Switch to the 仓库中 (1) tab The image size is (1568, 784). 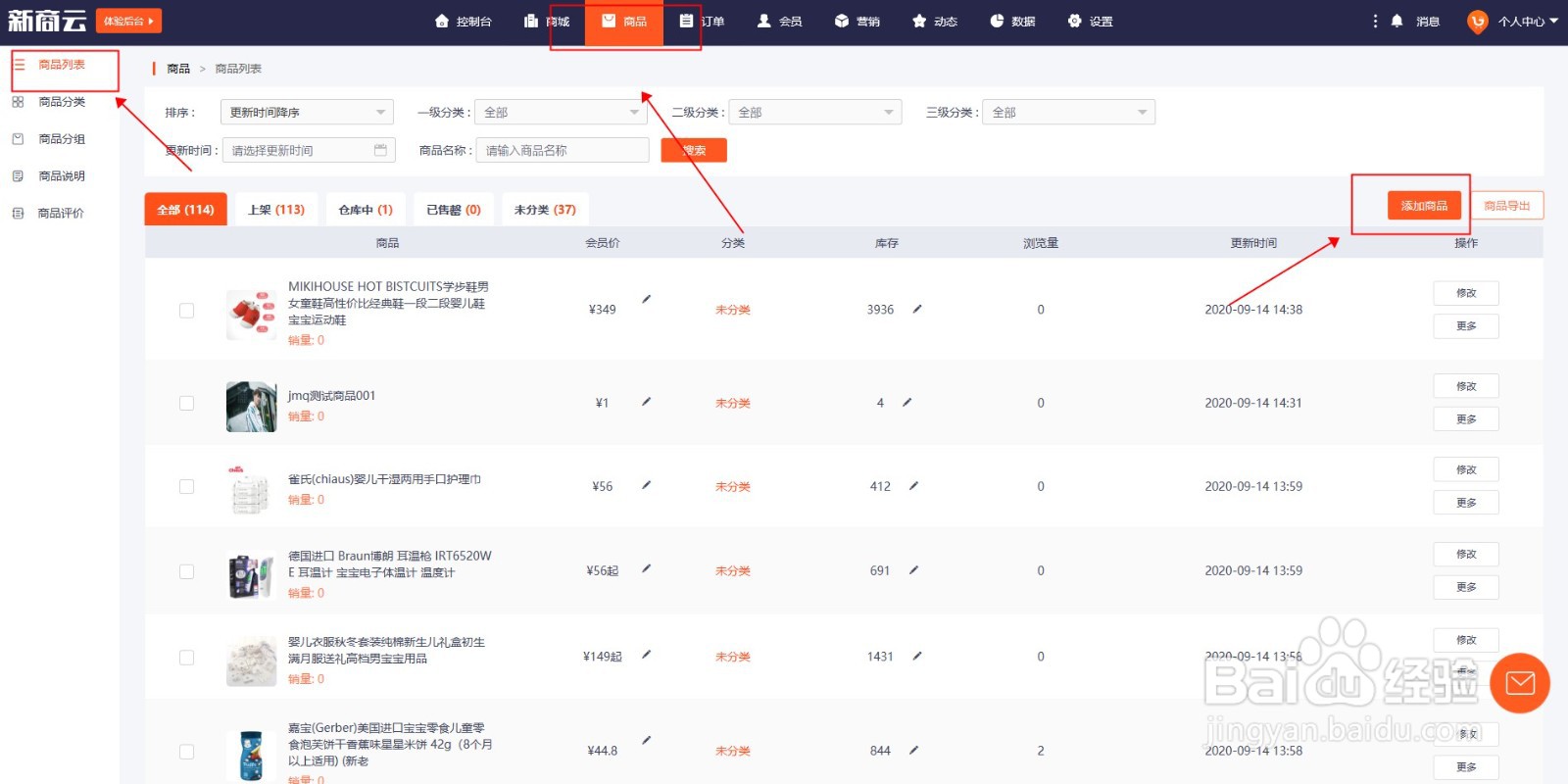click(366, 209)
